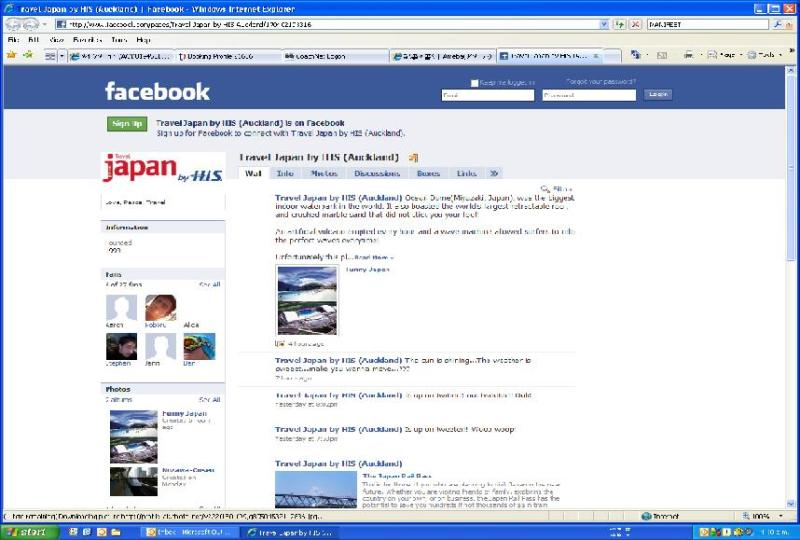Click the system tray clock
The height and width of the screenshot is (540, 800).
(x=774, y=532)
